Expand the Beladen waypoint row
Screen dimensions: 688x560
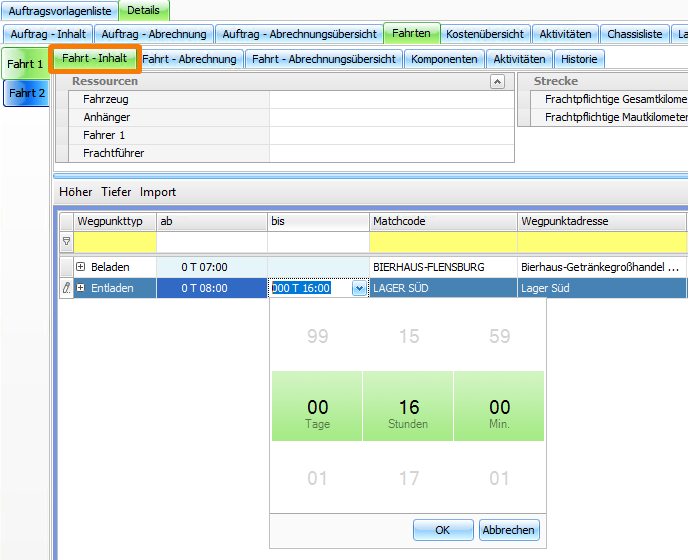[x=81, y=267]
